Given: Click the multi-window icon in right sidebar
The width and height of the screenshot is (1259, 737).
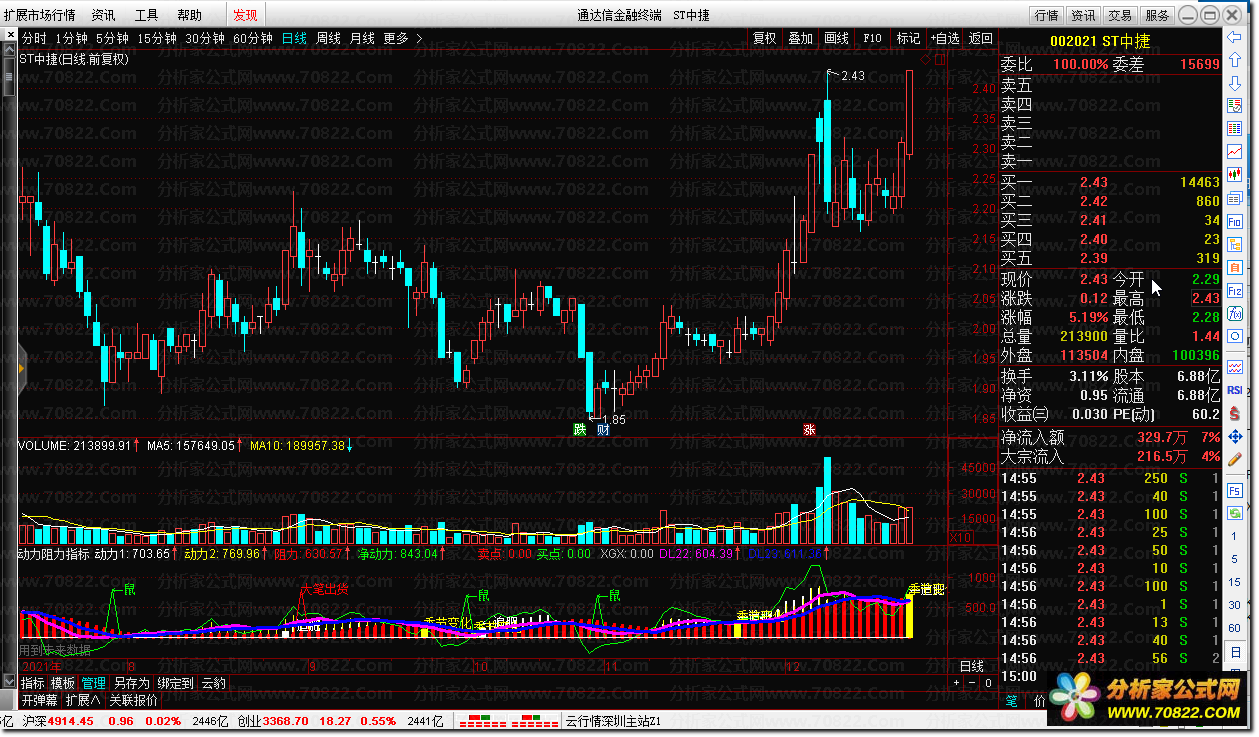Looking at the screenshot, I should (1234, 197).
